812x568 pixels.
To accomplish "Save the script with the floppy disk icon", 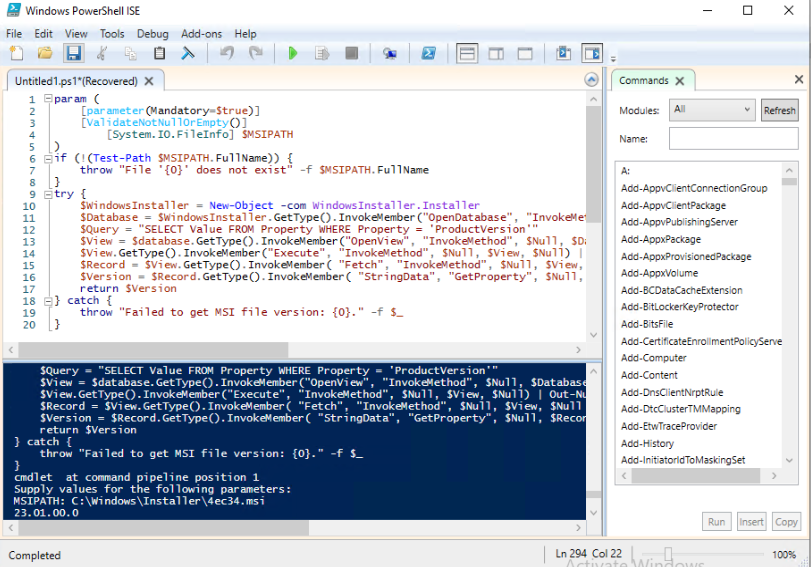I will click(74, 53).
